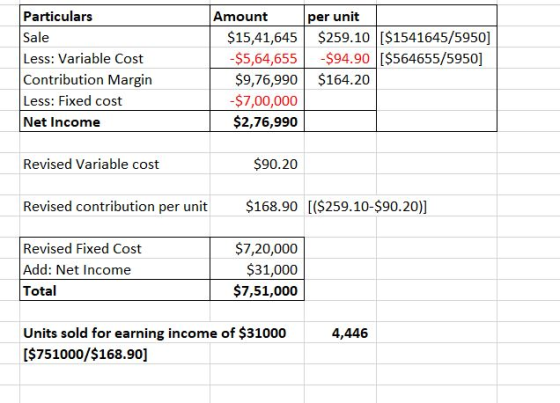
Task: Select the 'Amount' header cell
Action: pyautogui.click(x=257, y=16)
